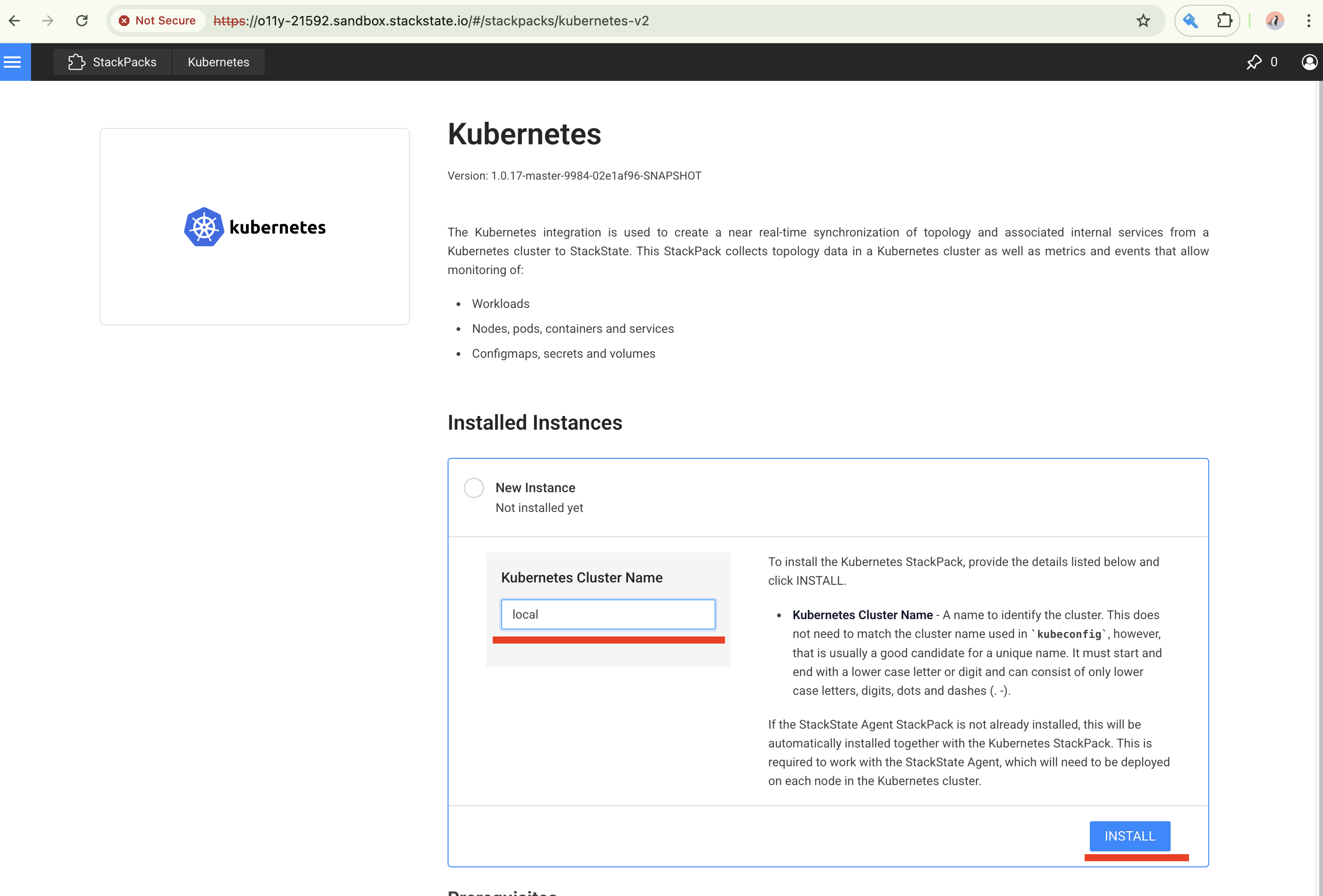Open the Not Secure site information badge

coord(157,21)
